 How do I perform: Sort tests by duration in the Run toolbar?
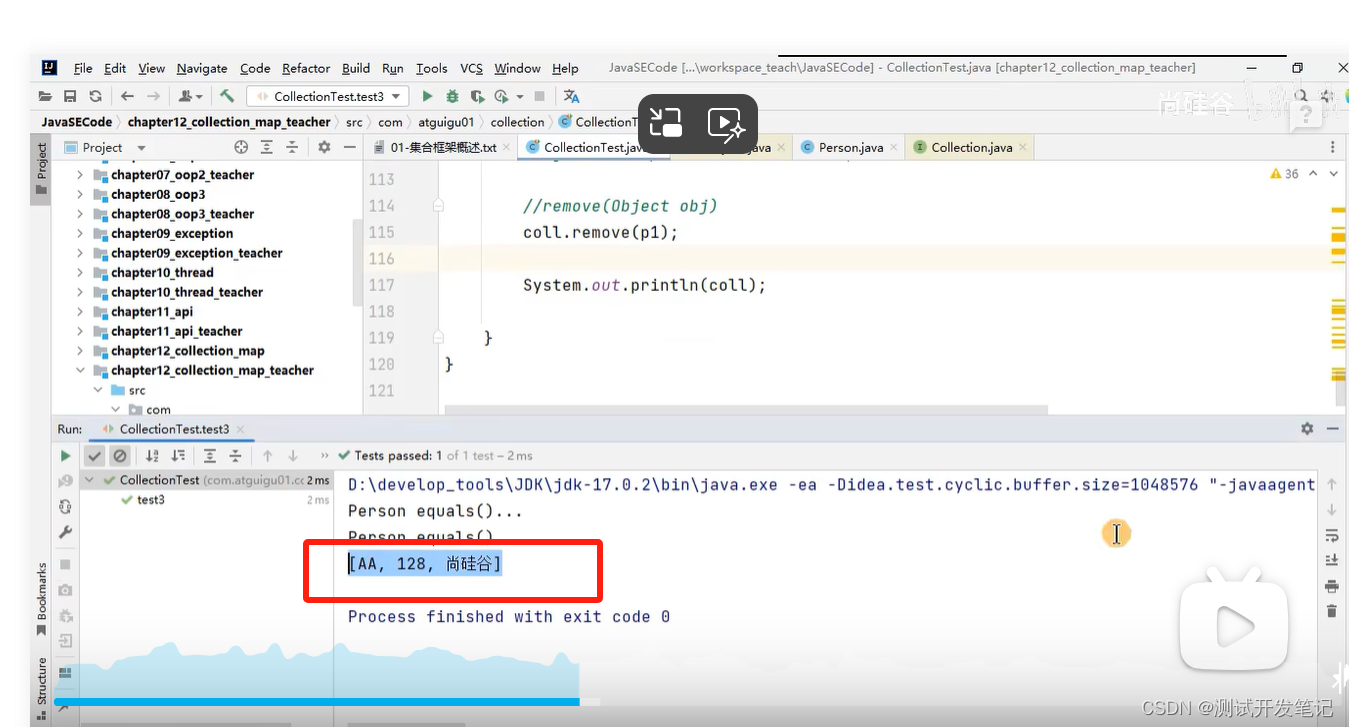coord(178,455)
